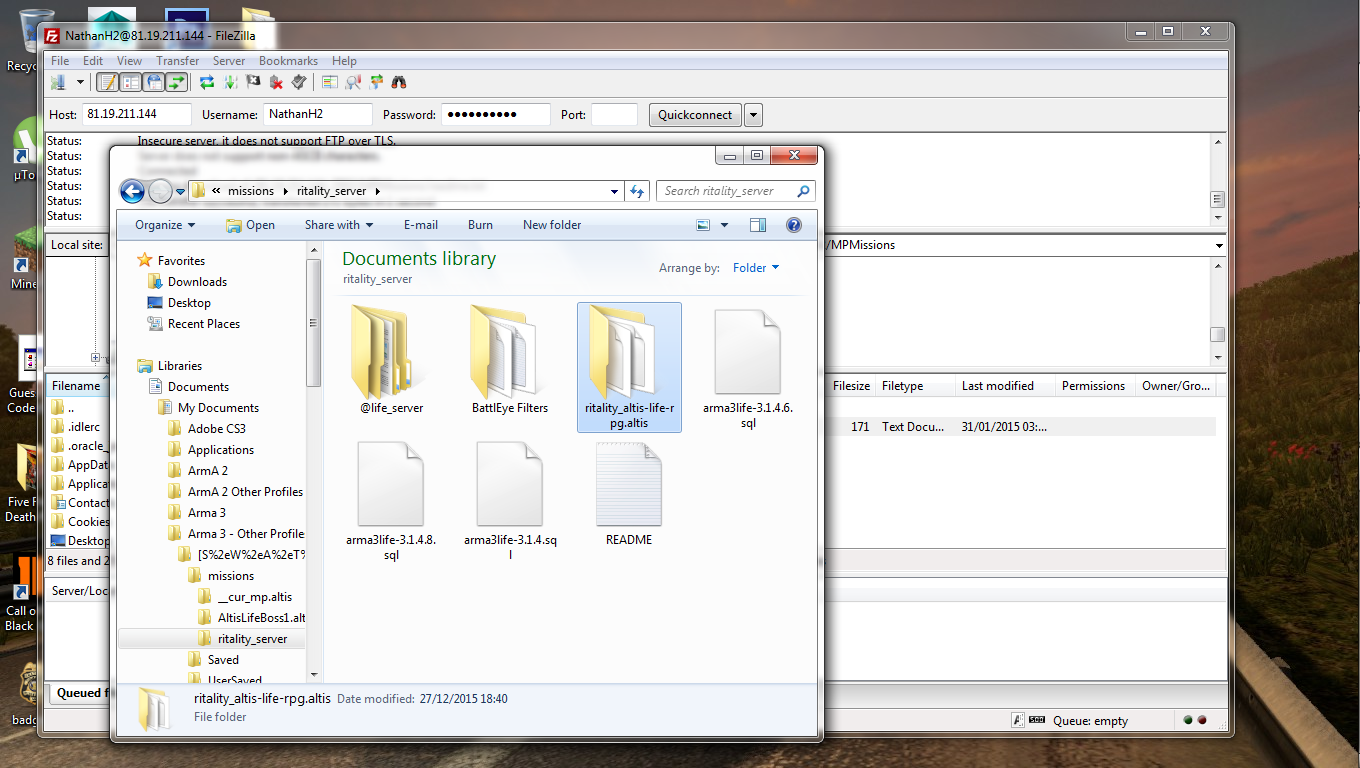
Task: Cancel current operation icon in FileZilla
Action: [x=253, y=82]
